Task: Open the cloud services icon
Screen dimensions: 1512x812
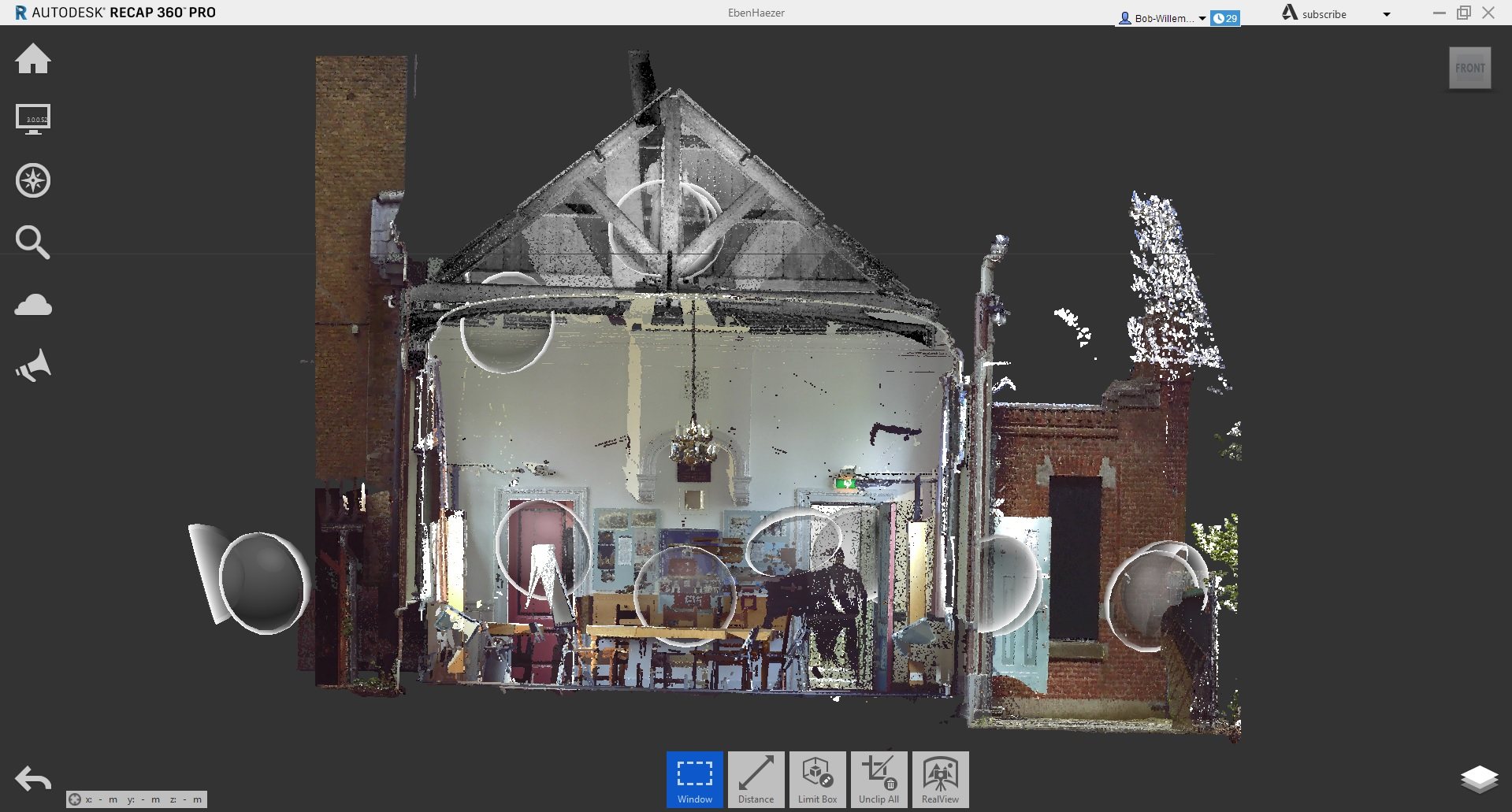Action: (33, 305)
